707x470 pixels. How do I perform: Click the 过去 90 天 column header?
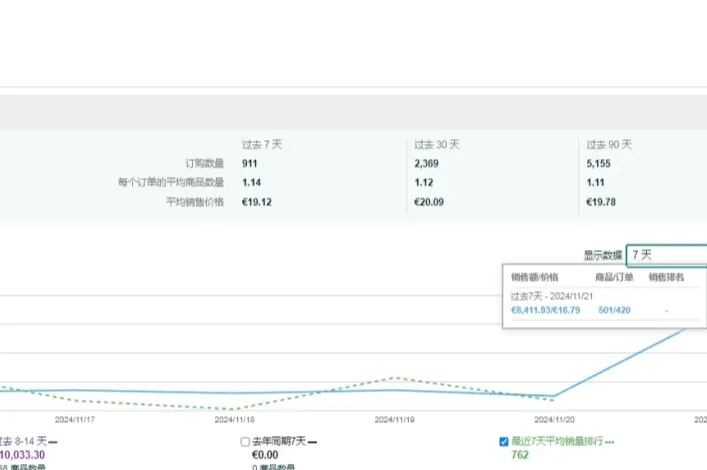609,145
